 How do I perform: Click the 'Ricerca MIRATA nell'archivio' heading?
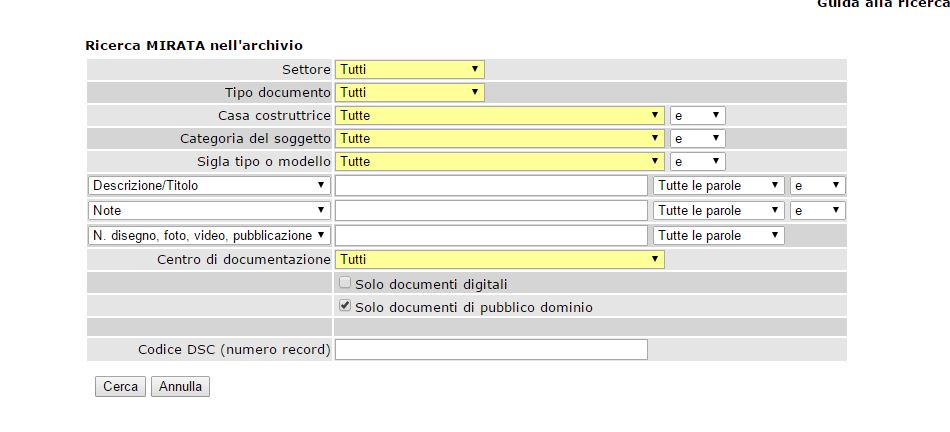pyautogui.click(x=194, y=45)
